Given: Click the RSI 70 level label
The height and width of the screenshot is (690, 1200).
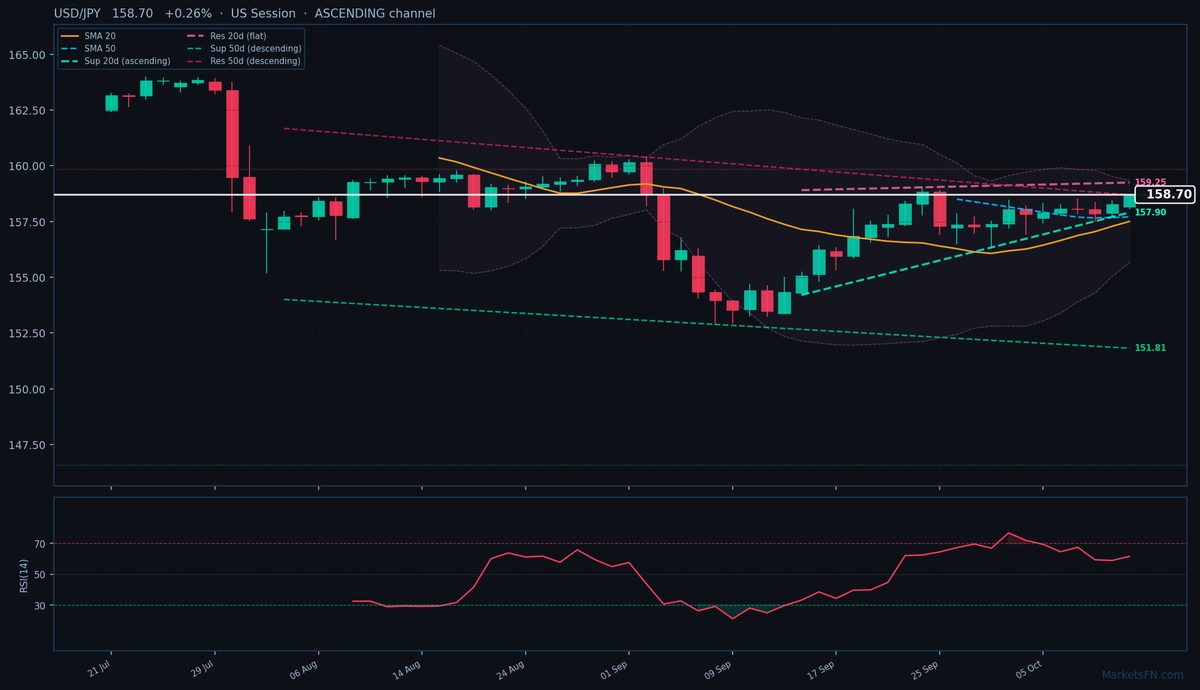Looking at the screenshot, I should (40, 544).
